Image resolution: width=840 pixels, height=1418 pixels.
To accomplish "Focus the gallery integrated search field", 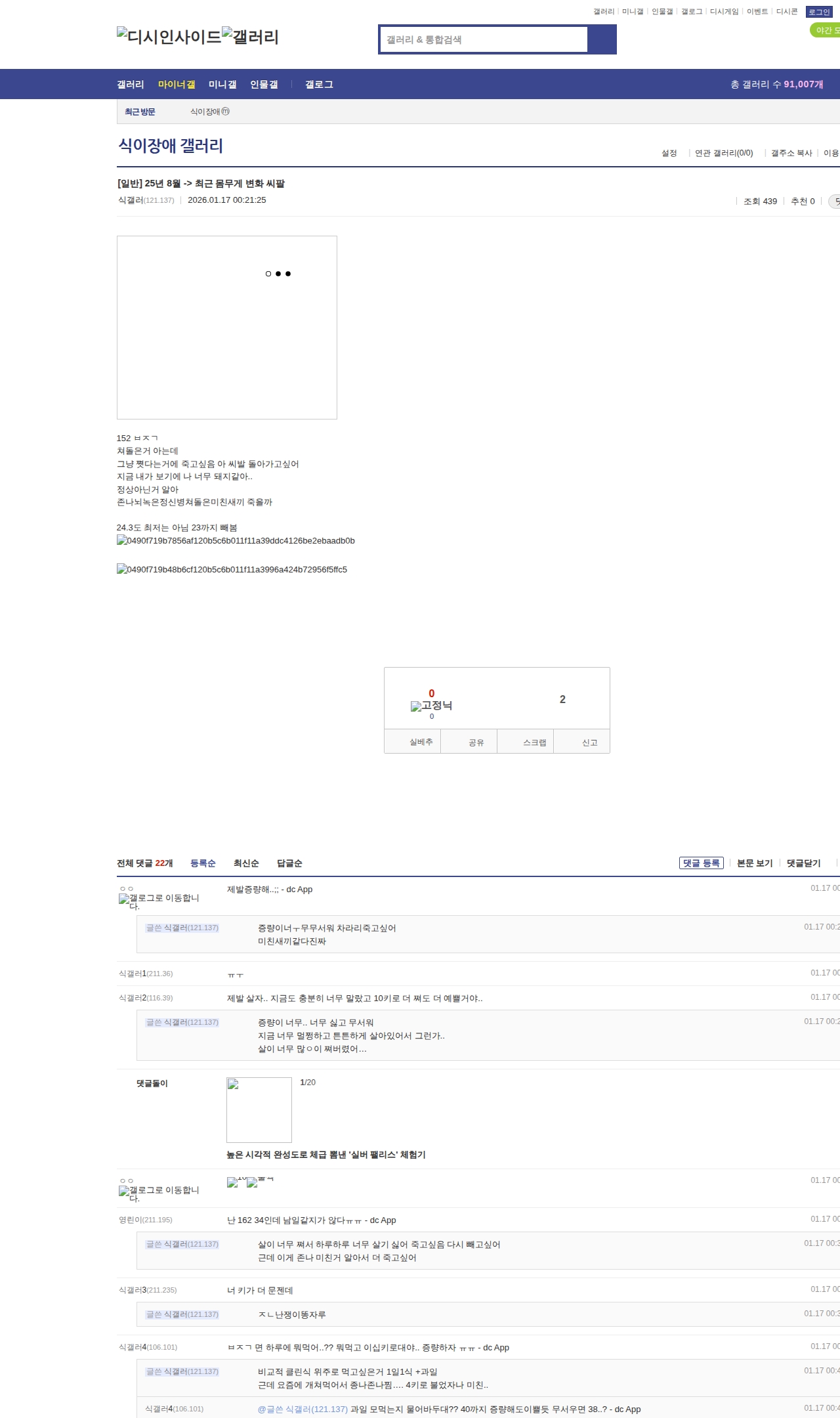I will click(484, 39).
